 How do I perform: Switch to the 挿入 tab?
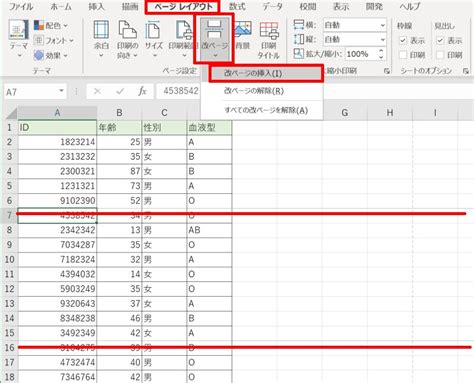[96, 6]
